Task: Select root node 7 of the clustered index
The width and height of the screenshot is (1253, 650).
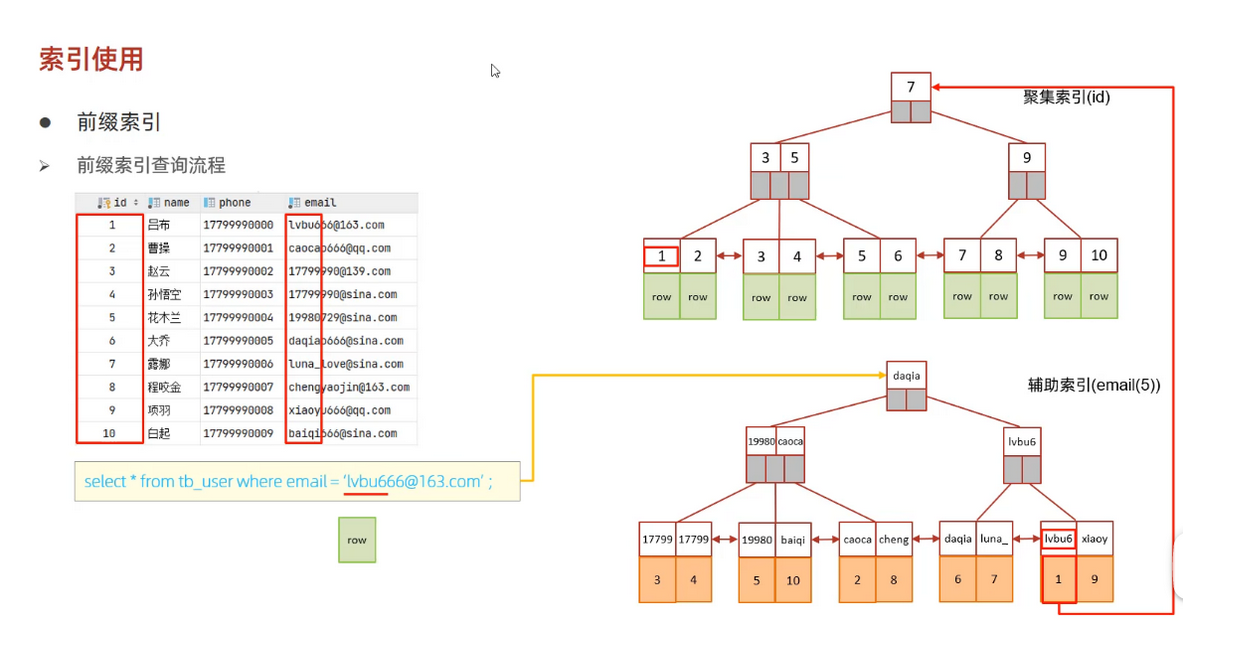Action: pyautogui.click(x=910, y=87)
